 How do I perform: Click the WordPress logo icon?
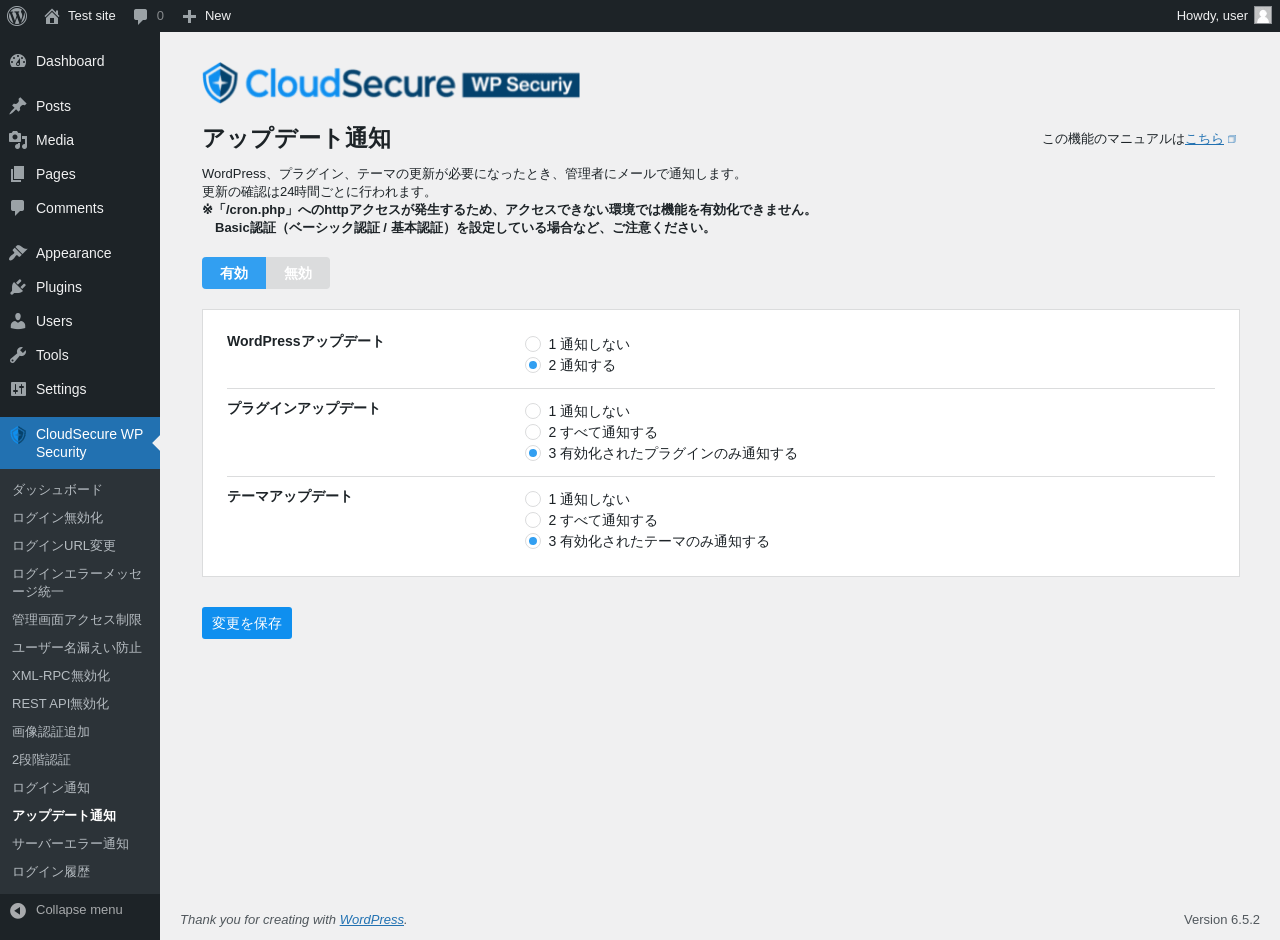[17, 16]
